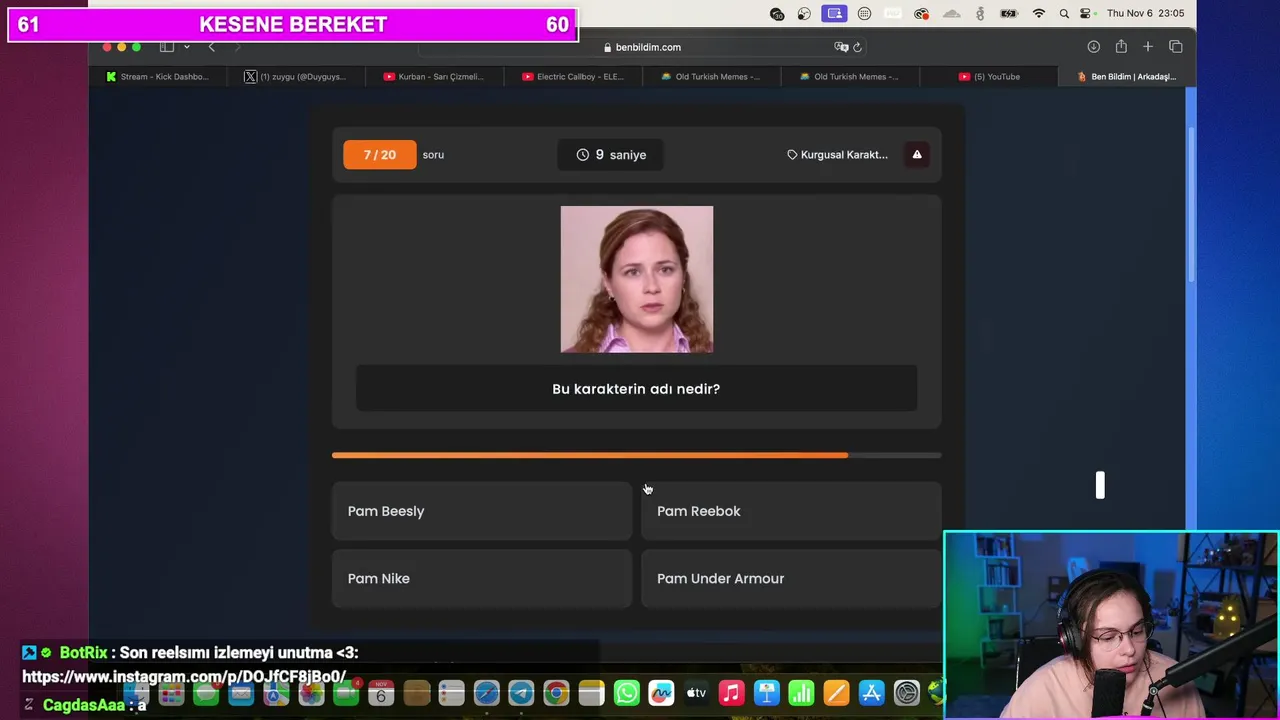
Task: Open Music app from the Dock
Action: click(x=731, y=693)
